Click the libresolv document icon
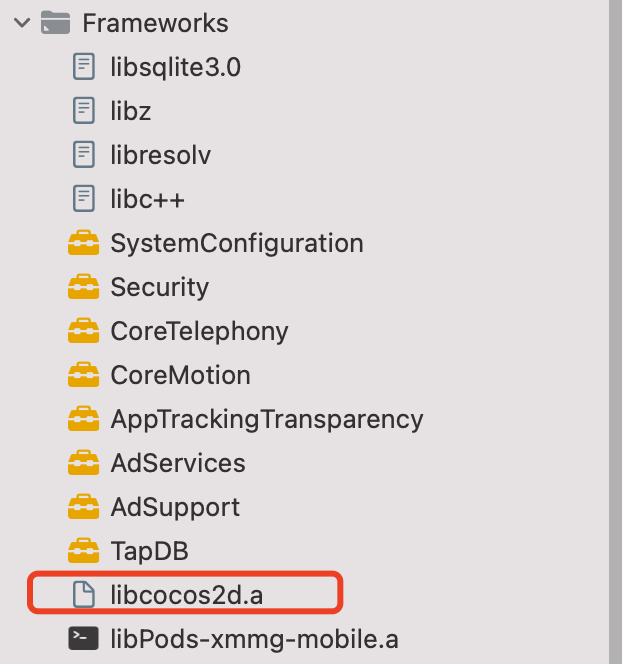This screenshot has height=664, width=622. [x=84, y=155]
